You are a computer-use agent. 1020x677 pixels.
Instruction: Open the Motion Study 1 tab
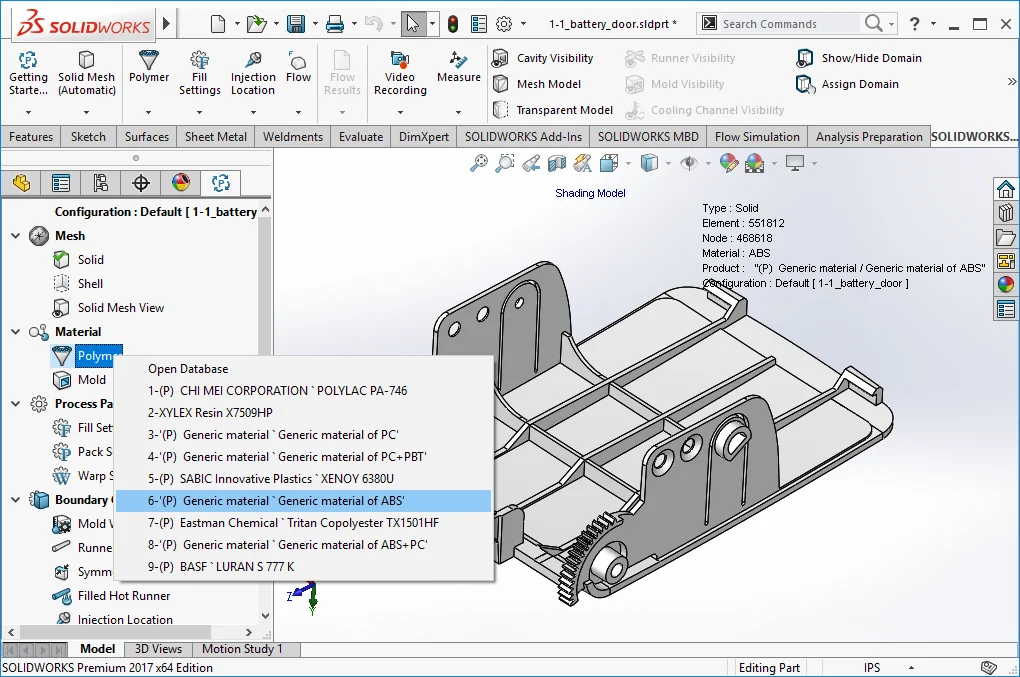[242, 649]
